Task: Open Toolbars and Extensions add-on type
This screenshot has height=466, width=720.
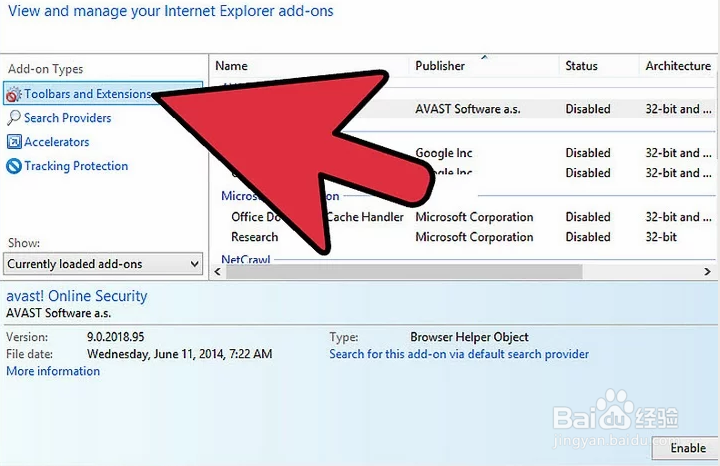Action: tap(103, 94)
